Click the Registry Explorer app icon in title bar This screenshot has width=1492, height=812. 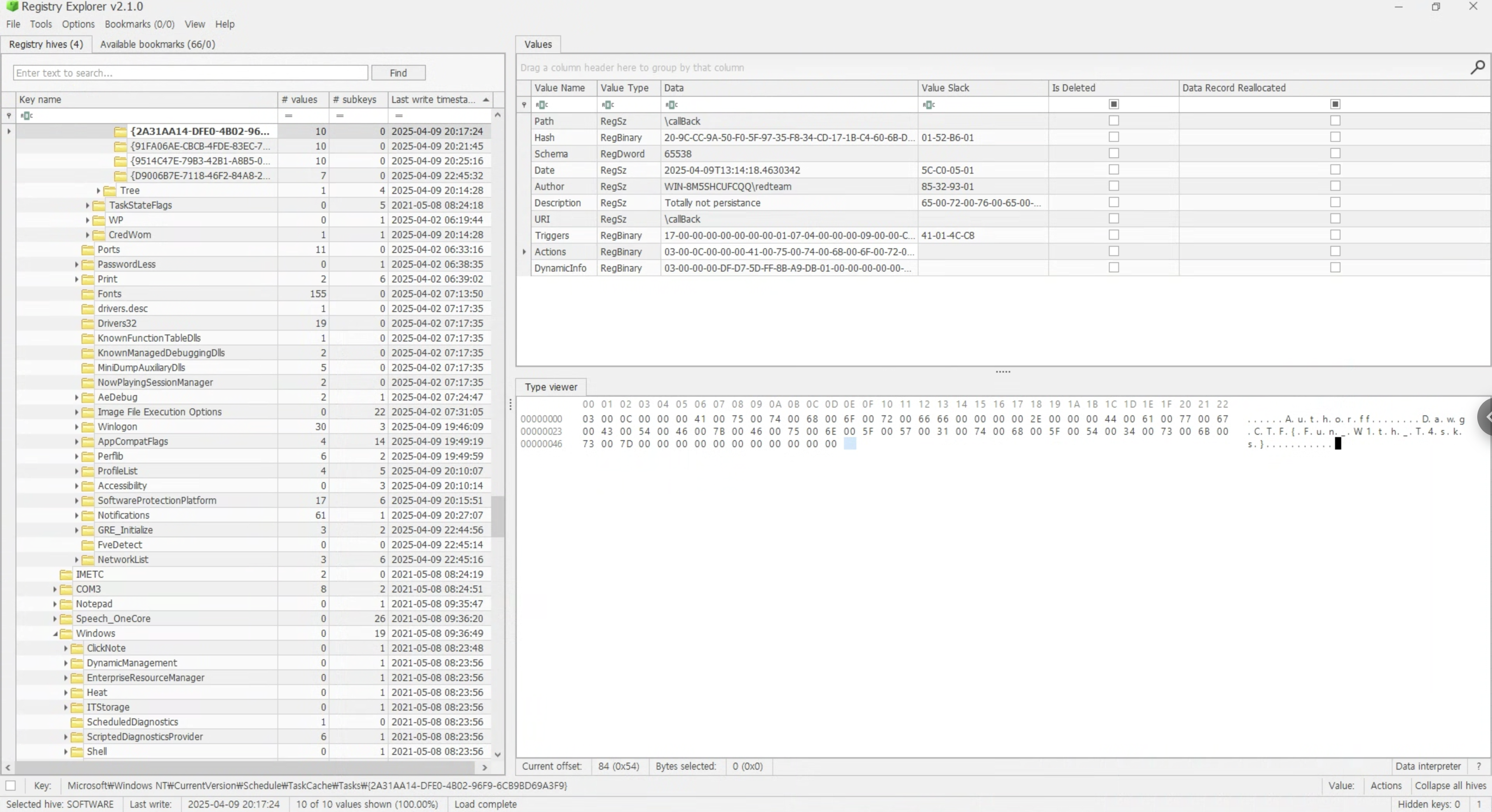pyautogui.click(x=12, y=6)
